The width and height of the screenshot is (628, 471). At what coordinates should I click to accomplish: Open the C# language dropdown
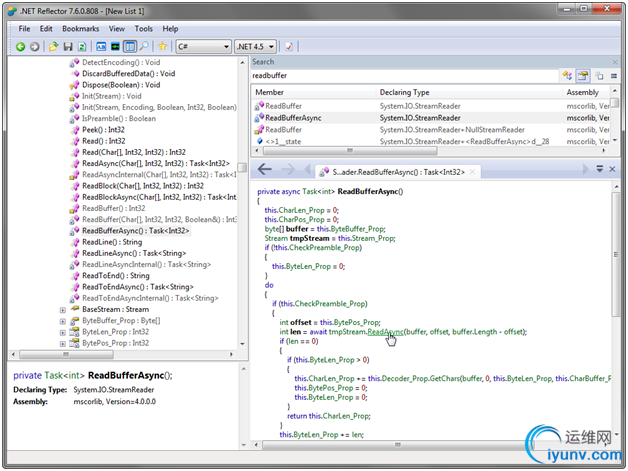[x=203, y=47]
